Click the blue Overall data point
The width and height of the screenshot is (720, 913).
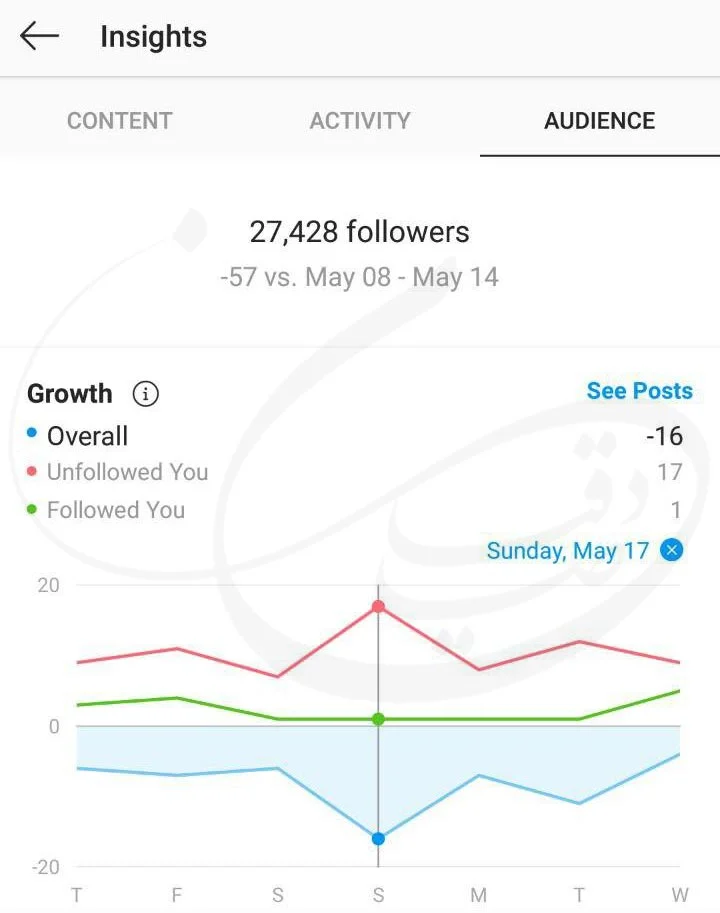378,838
